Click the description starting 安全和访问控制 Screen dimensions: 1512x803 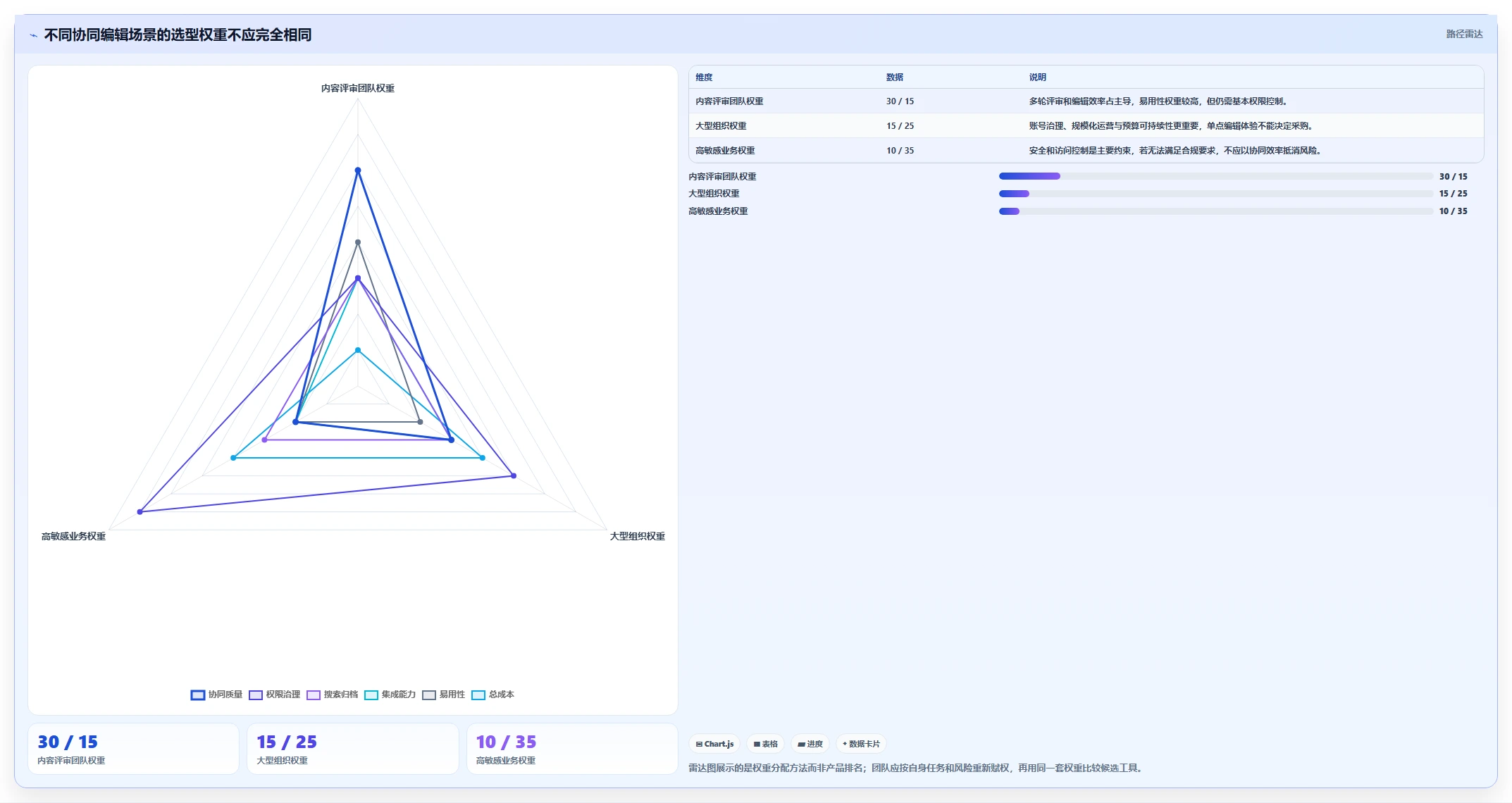pyautogui.click(x=1176, y=151)
